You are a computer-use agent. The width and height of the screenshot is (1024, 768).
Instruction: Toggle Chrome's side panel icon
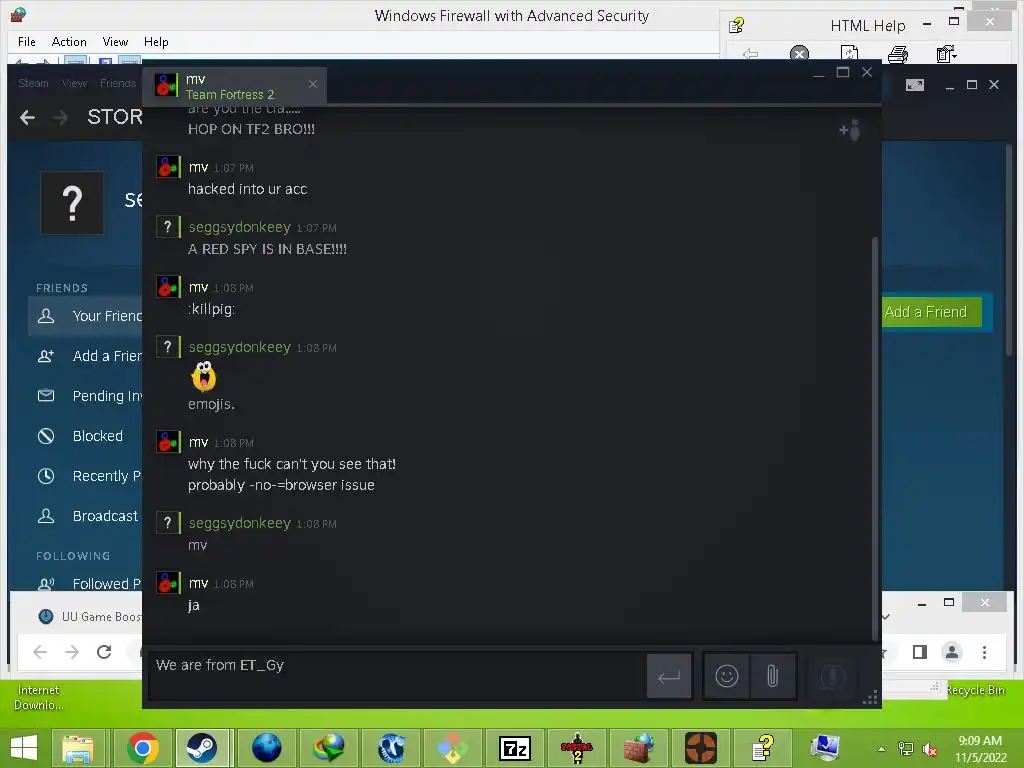(920, 652)
